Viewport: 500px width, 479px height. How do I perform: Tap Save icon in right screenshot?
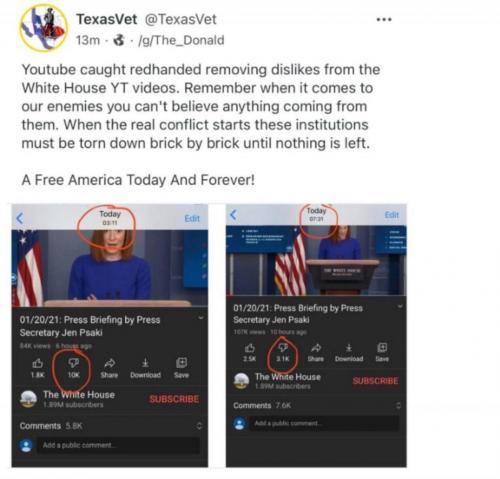[x=382, y=348]
